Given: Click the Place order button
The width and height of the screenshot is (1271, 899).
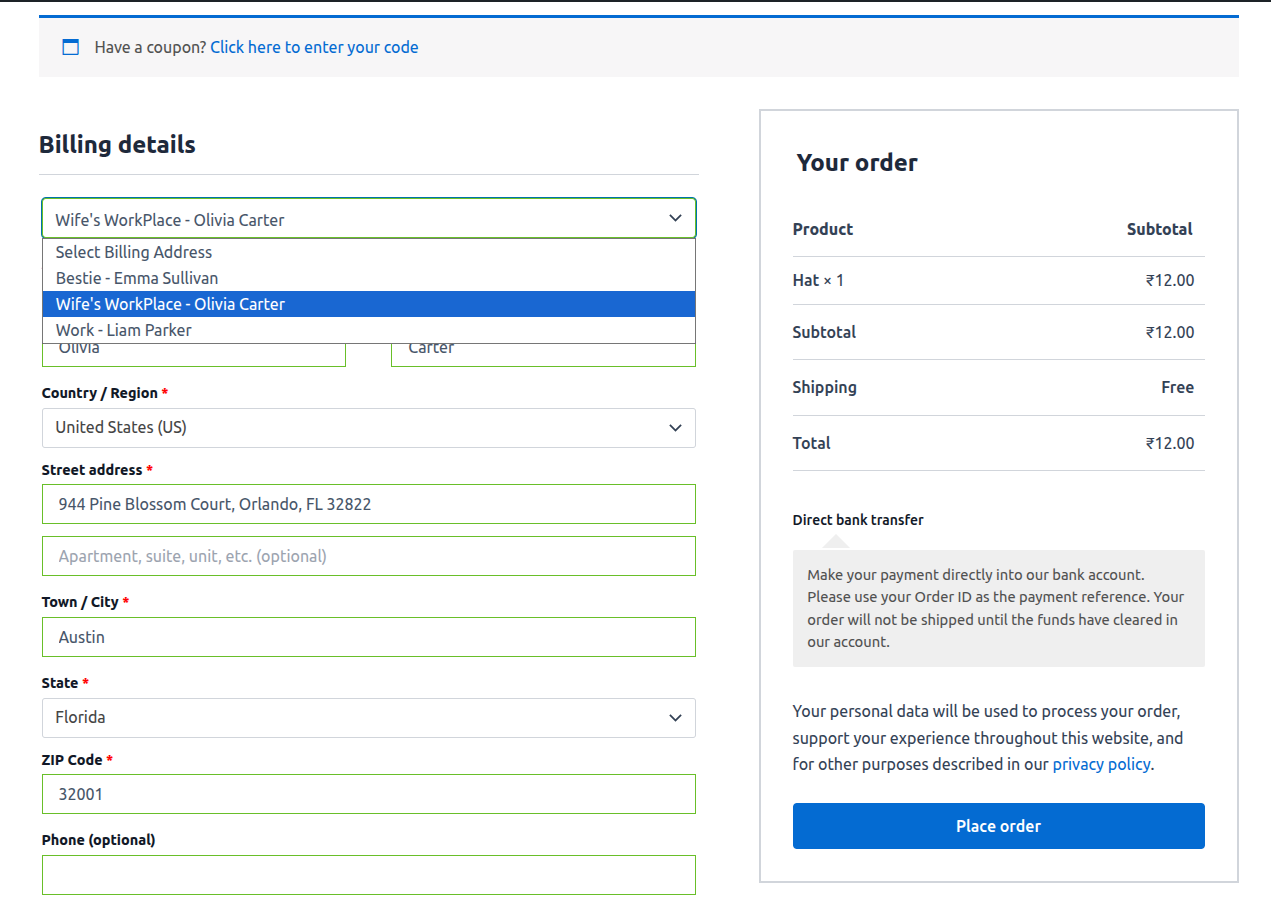Looking at the screenshot, I should (997, 825).
